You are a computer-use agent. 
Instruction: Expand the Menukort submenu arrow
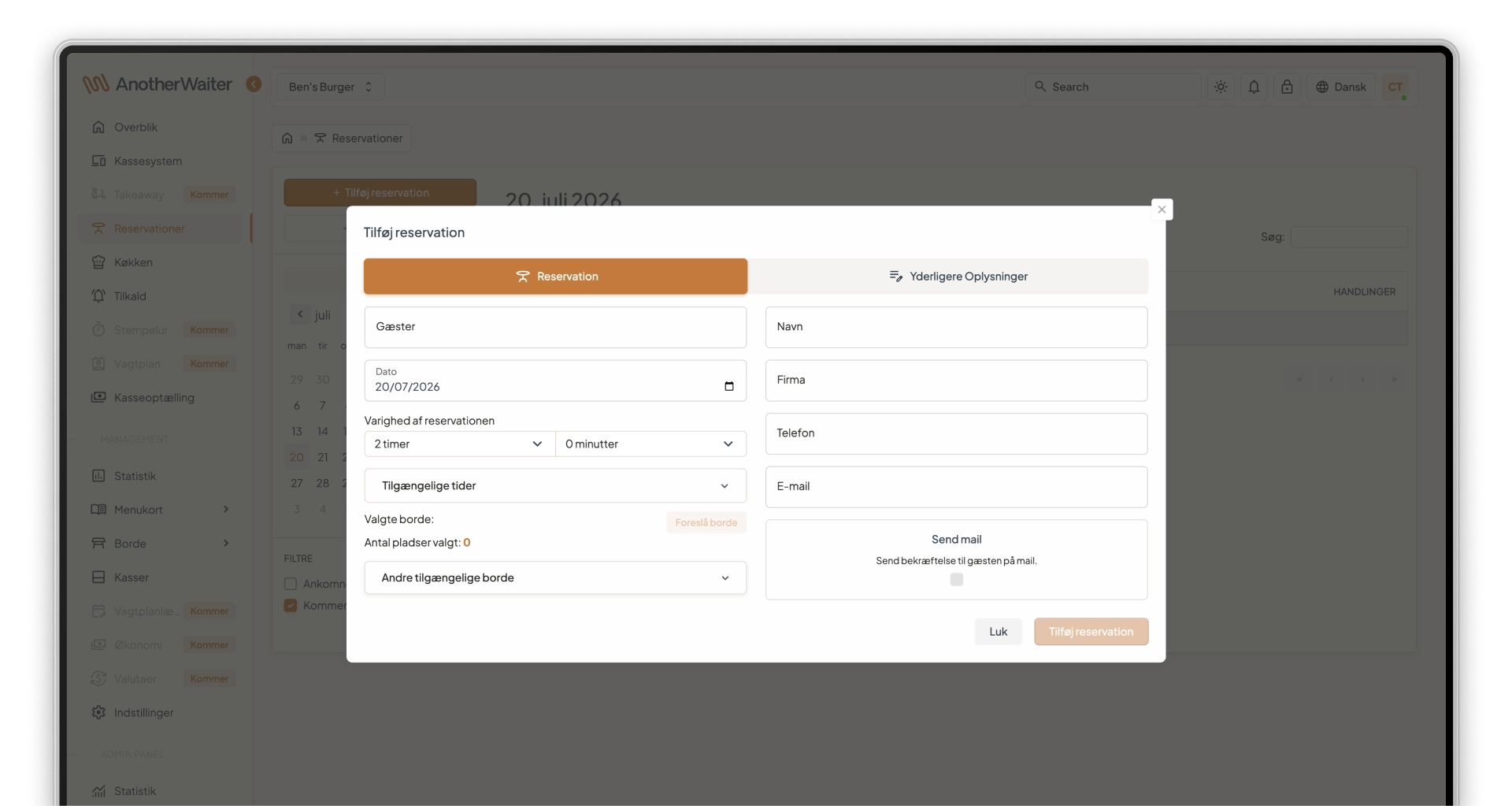coord(226,509)
